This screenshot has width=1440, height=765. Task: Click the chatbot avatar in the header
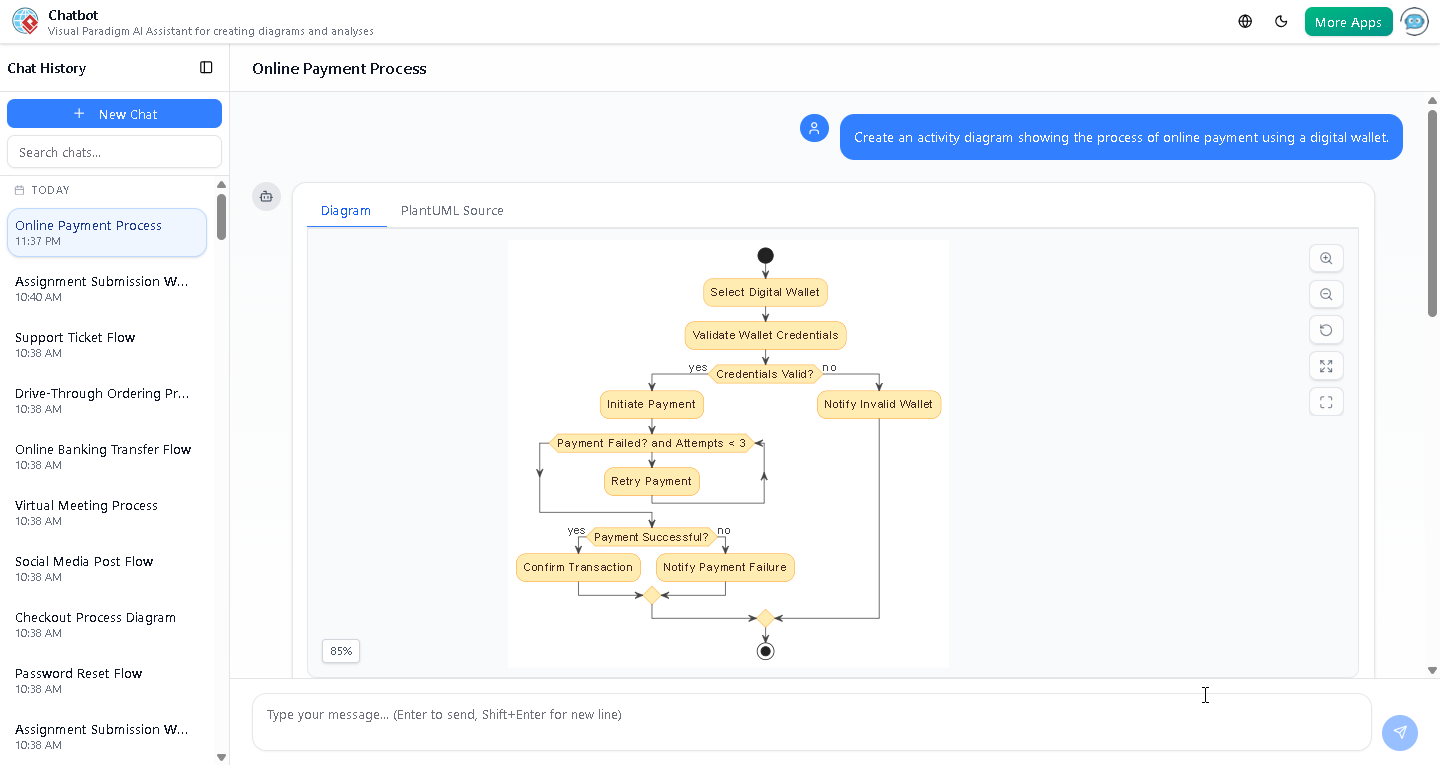tap(1414, 21)
